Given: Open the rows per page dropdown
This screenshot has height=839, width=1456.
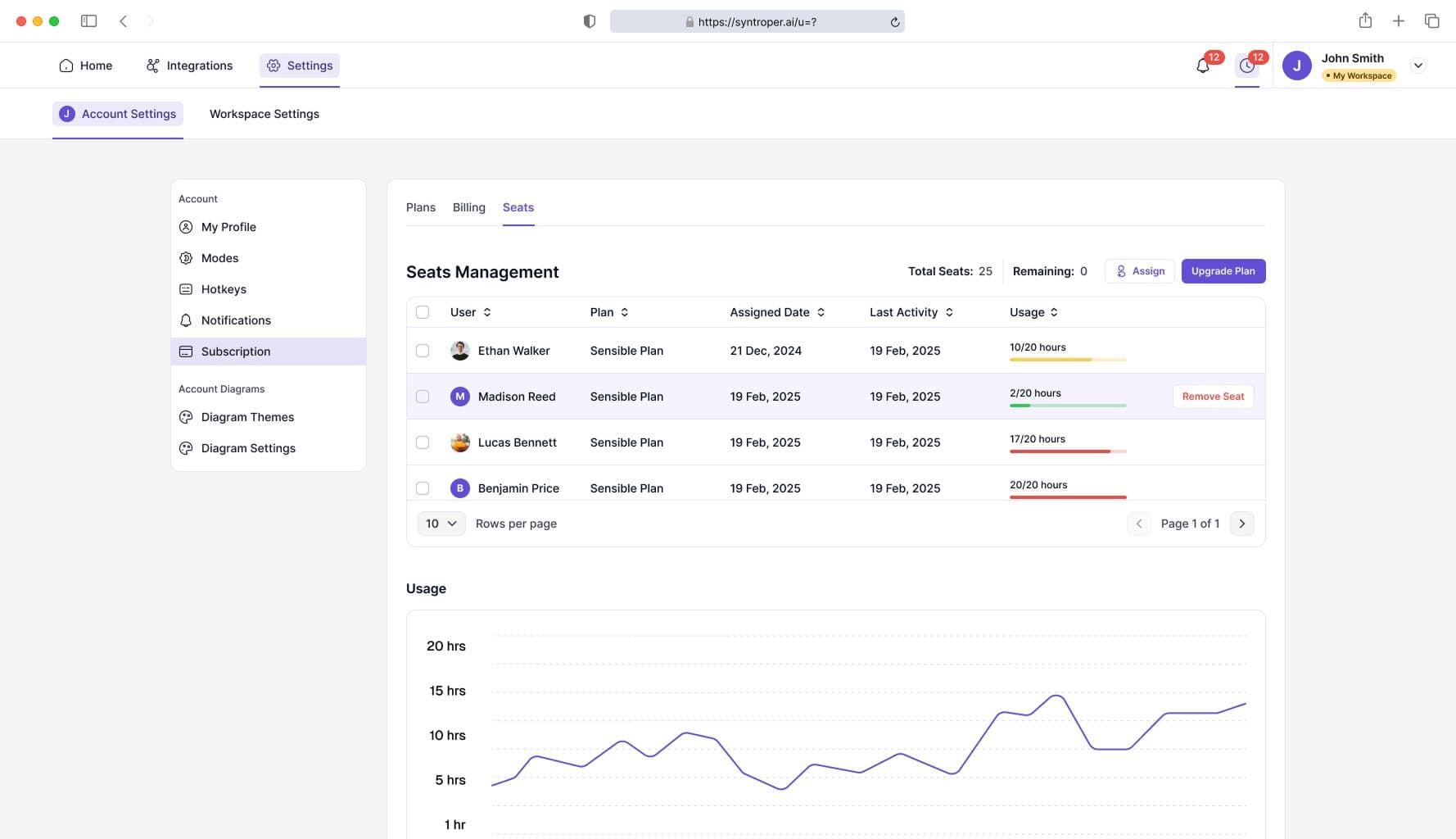Looking at the screenshot, I should (441, 524).
